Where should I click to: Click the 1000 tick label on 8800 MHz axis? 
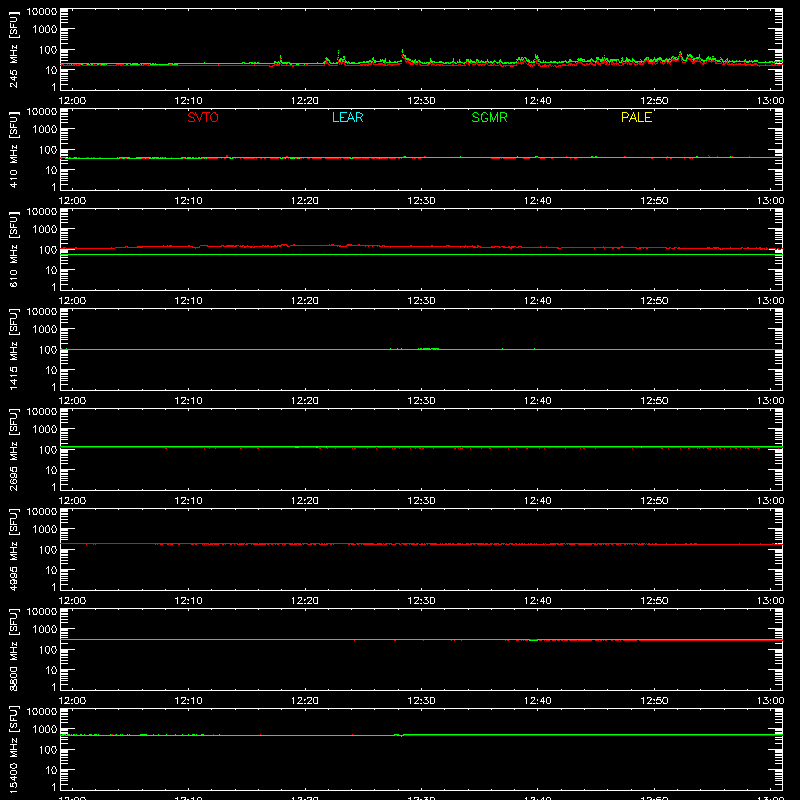tap(45, 629)
